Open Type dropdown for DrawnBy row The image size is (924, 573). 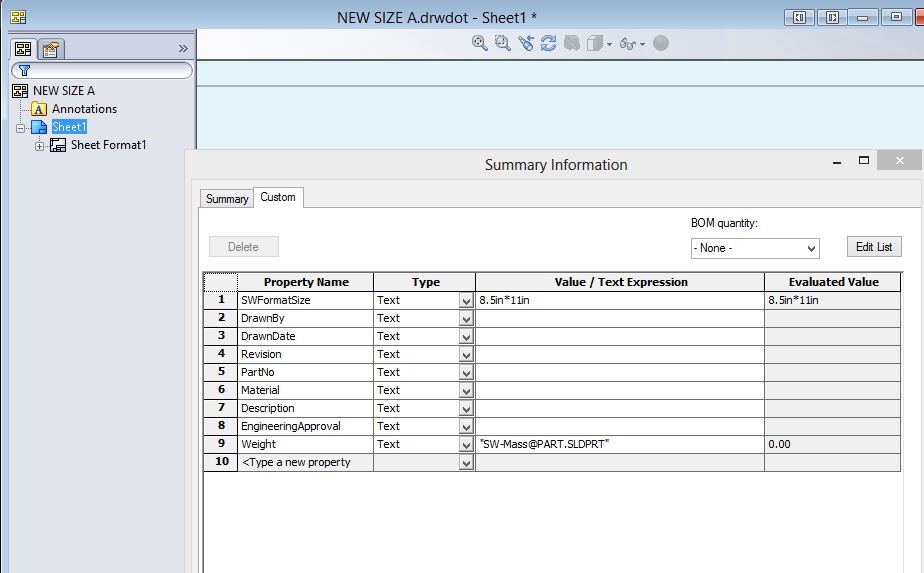coord(466,319)
